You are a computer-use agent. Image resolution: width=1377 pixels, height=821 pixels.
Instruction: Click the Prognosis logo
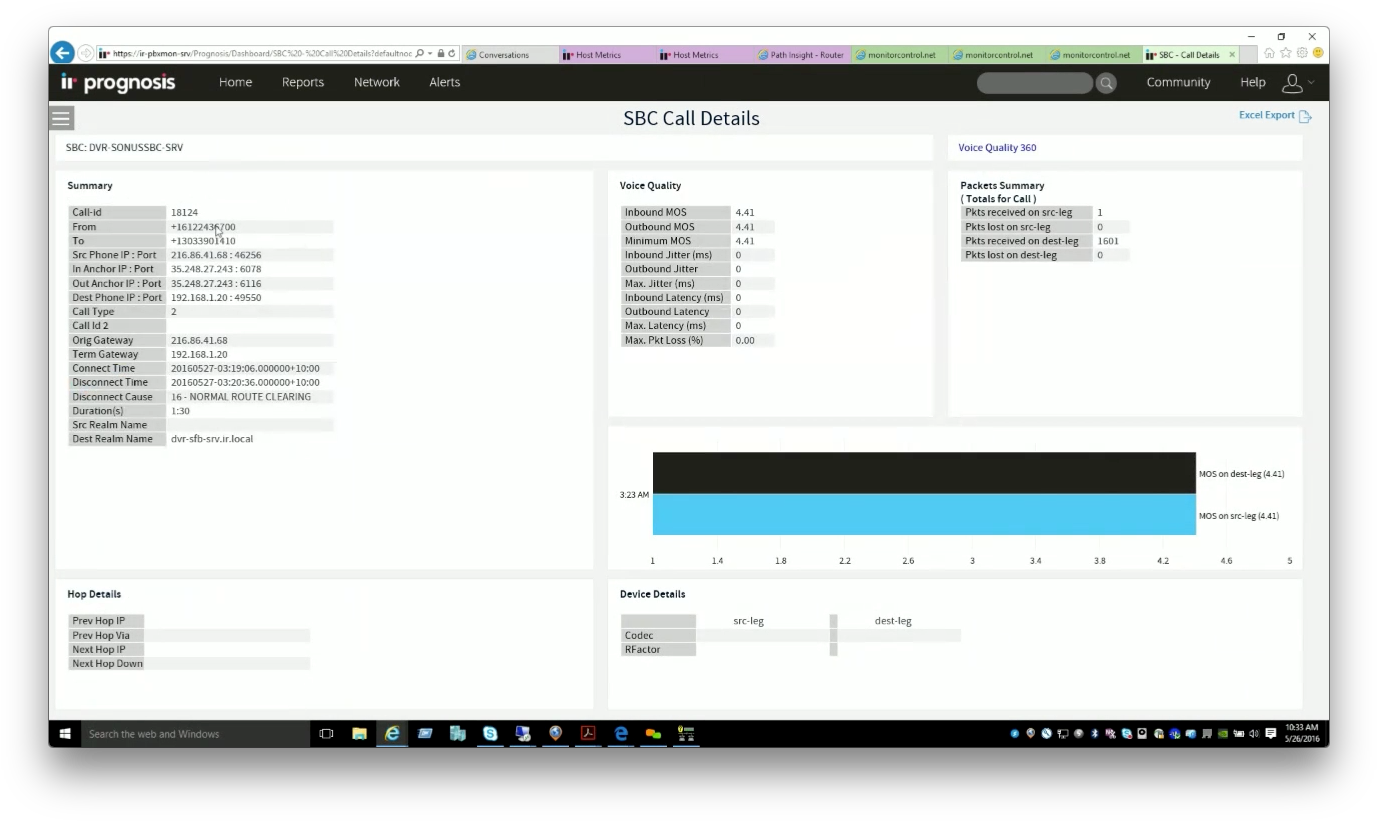118,82
